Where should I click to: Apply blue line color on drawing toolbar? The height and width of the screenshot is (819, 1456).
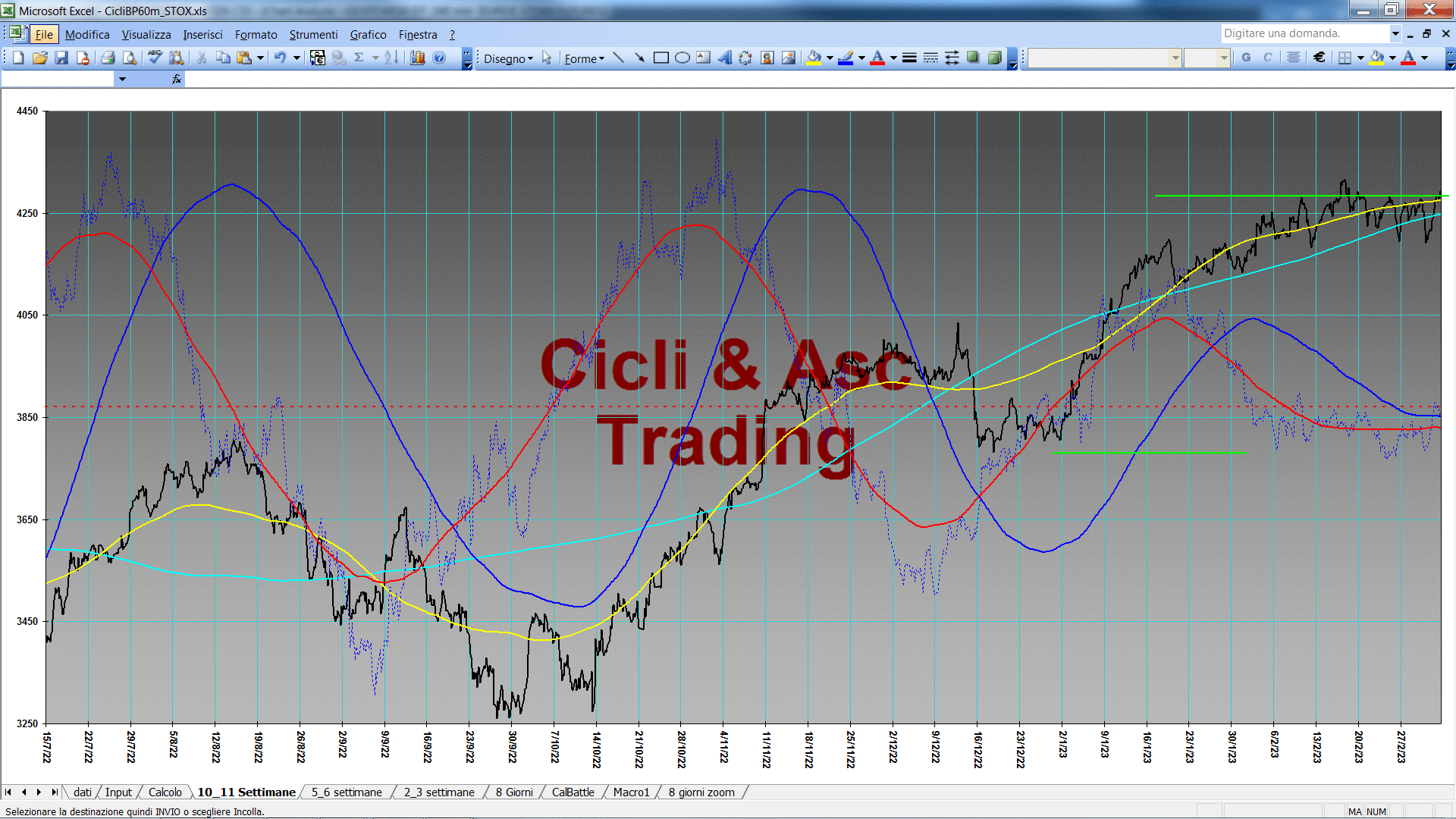pyautogui.click(x=846, y=58)
